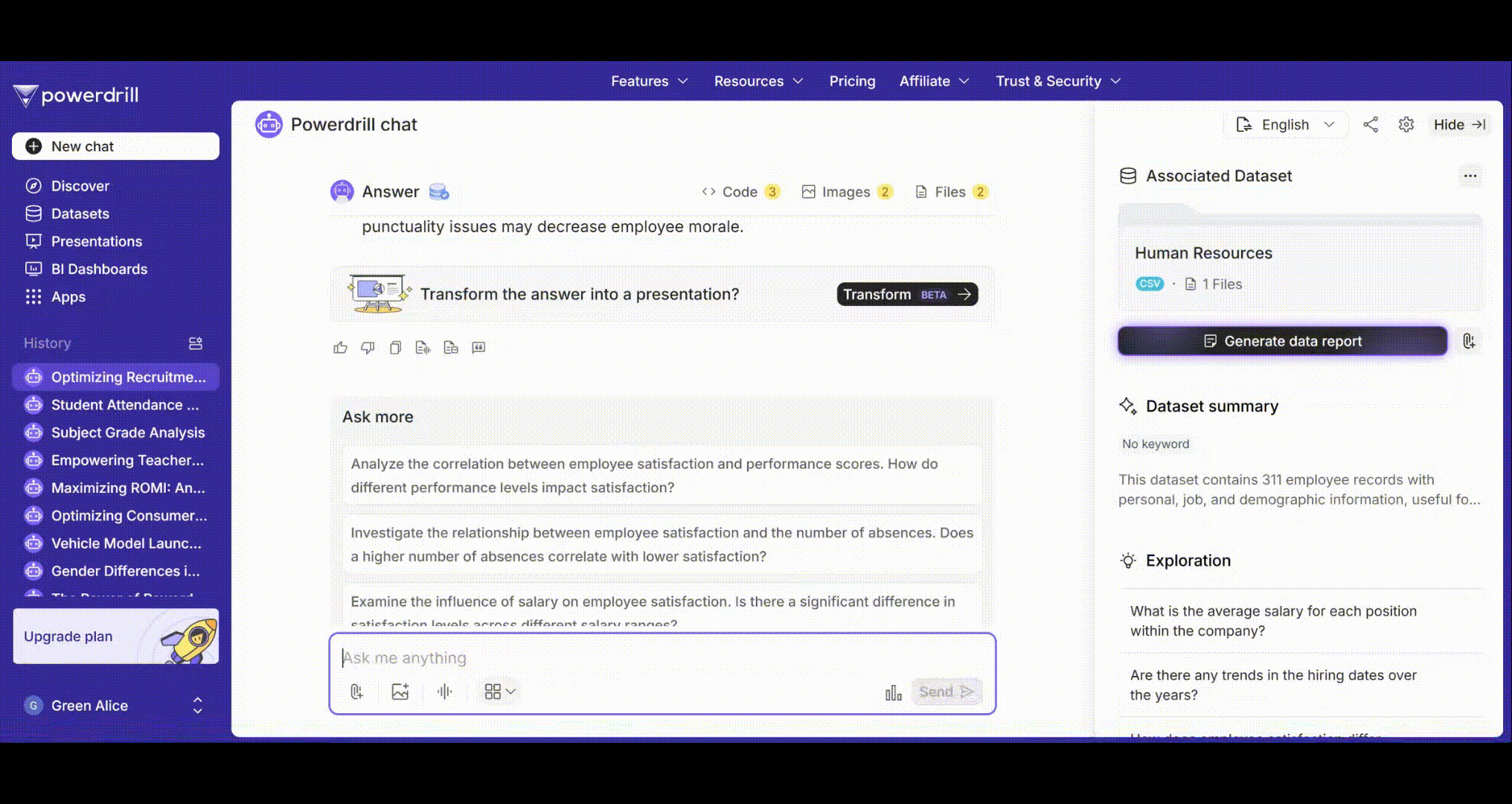Add an image to the chat input
The image size is (1512, 804).
coord(400,692)
